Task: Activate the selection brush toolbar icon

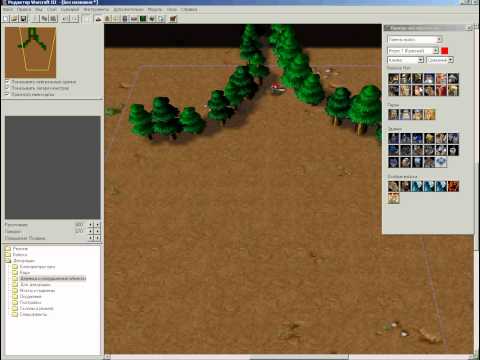Action: pos(87,19)
